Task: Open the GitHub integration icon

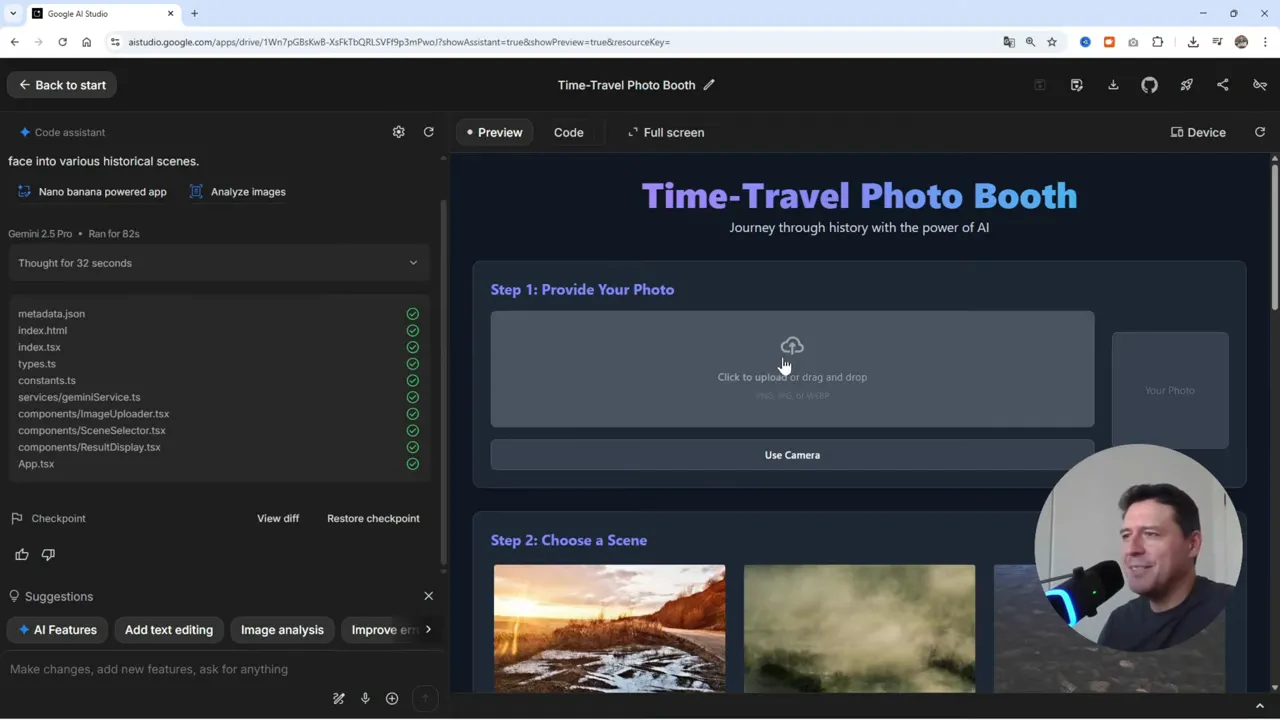Action: click(1149, 85)
